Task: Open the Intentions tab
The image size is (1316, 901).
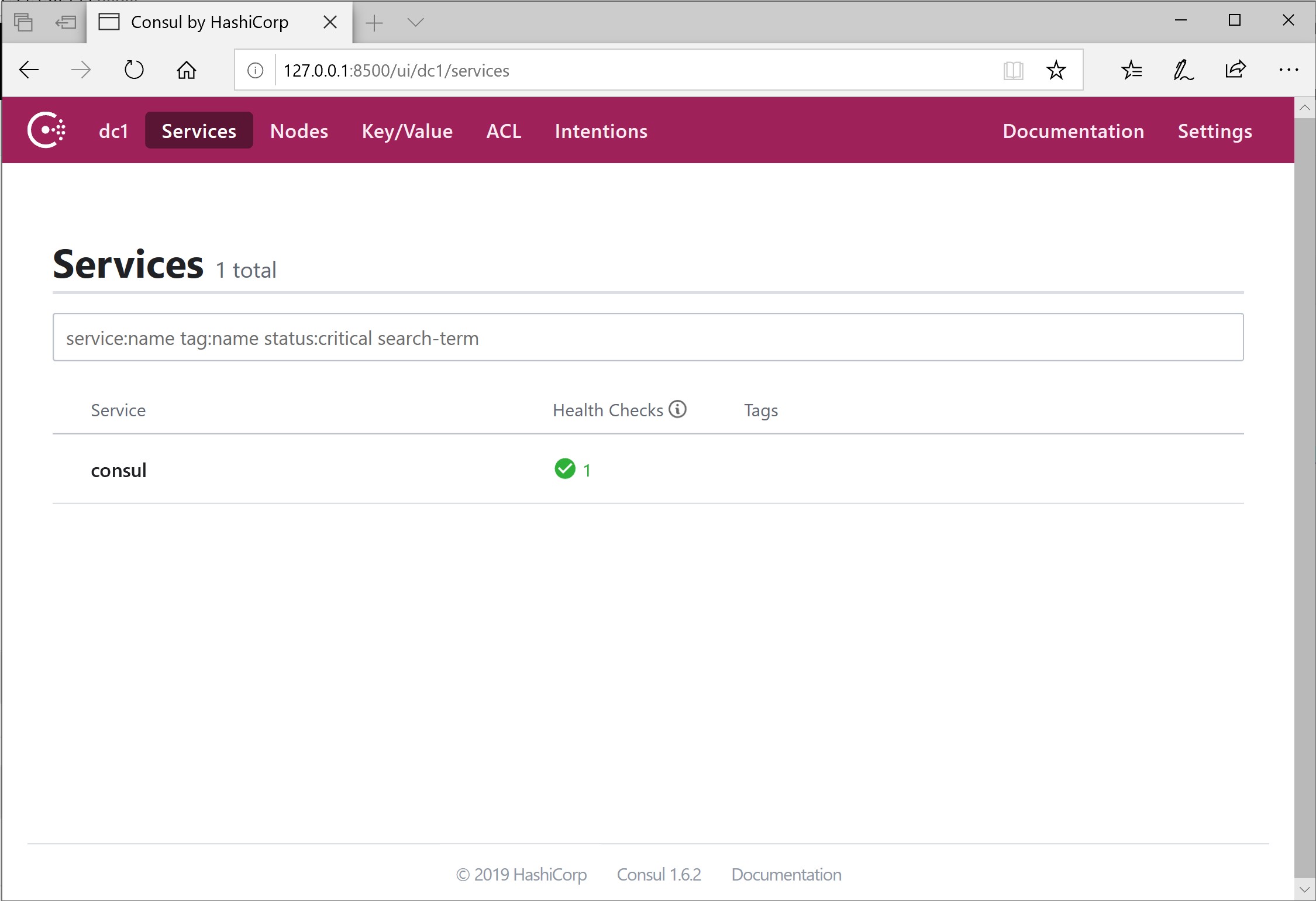Action: click(601, 130)
